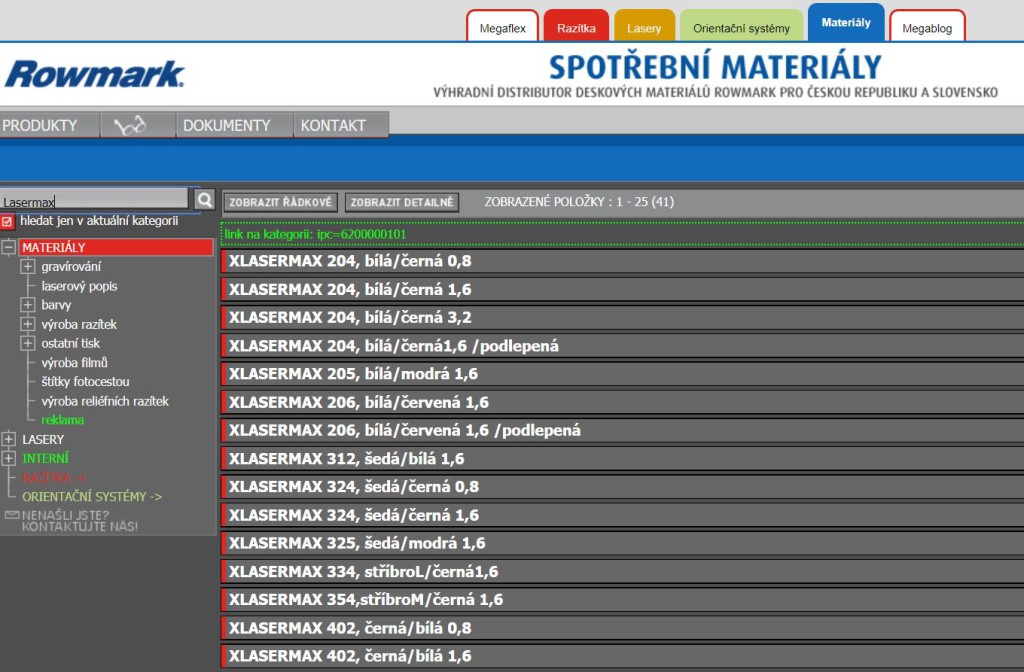Click the Rowmark logo

pos(95,74)
